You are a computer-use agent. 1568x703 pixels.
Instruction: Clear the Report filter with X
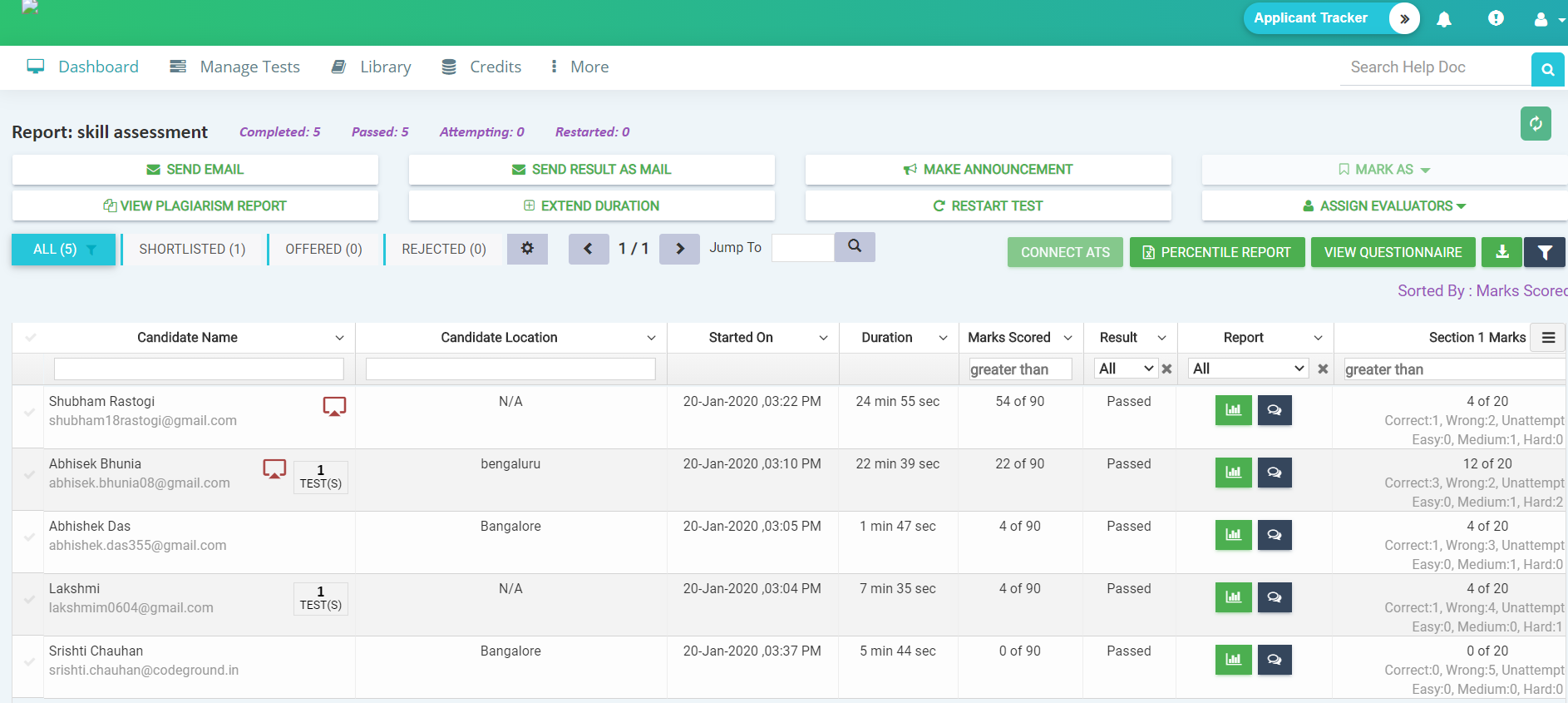click(1323, 369)
